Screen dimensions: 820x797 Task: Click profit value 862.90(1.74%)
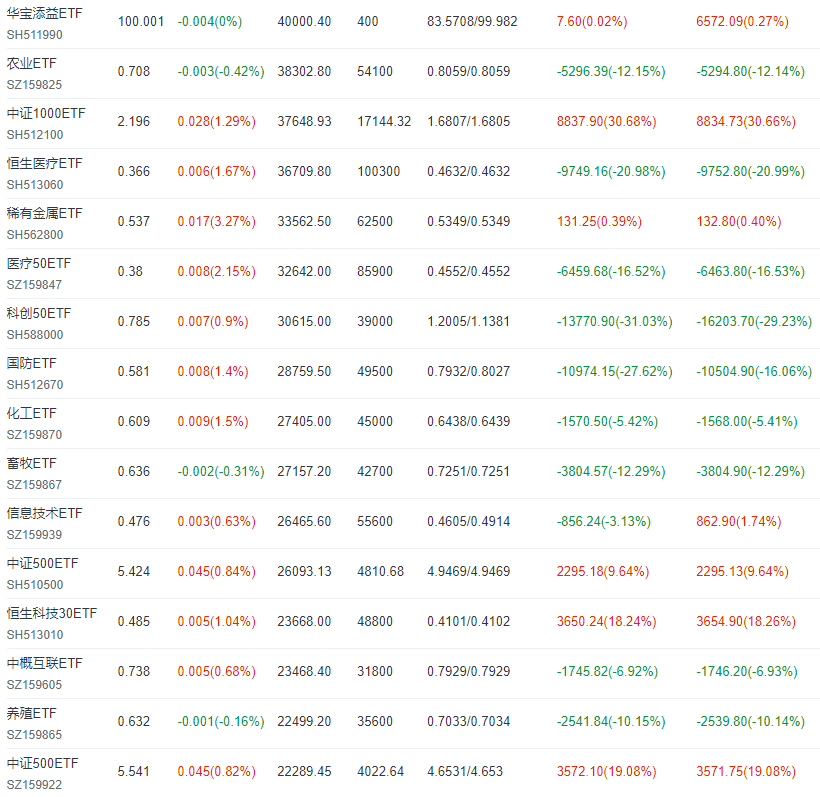738,521
